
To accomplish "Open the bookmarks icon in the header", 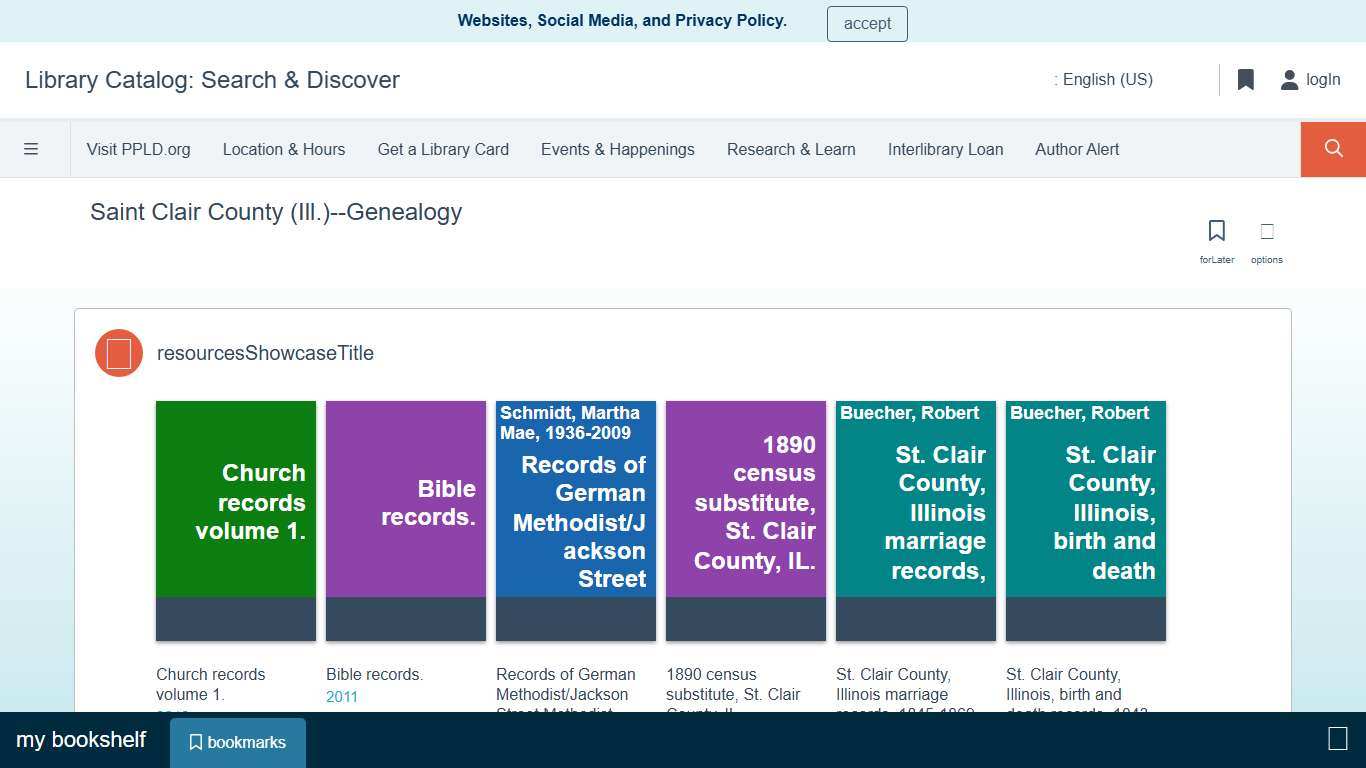I will pyautogui.click(x=1246, y=79).
